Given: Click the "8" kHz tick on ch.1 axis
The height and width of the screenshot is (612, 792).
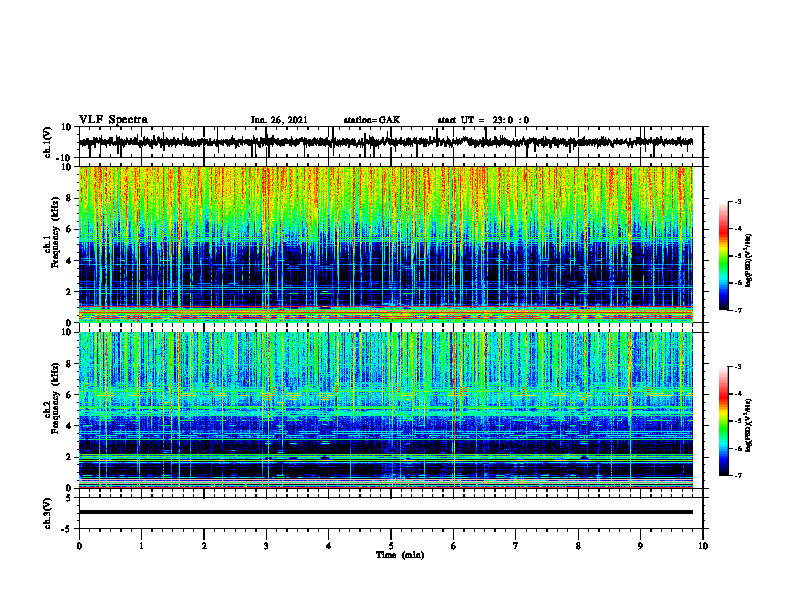Looking at the screenshot, I should [x=70, y=198].
